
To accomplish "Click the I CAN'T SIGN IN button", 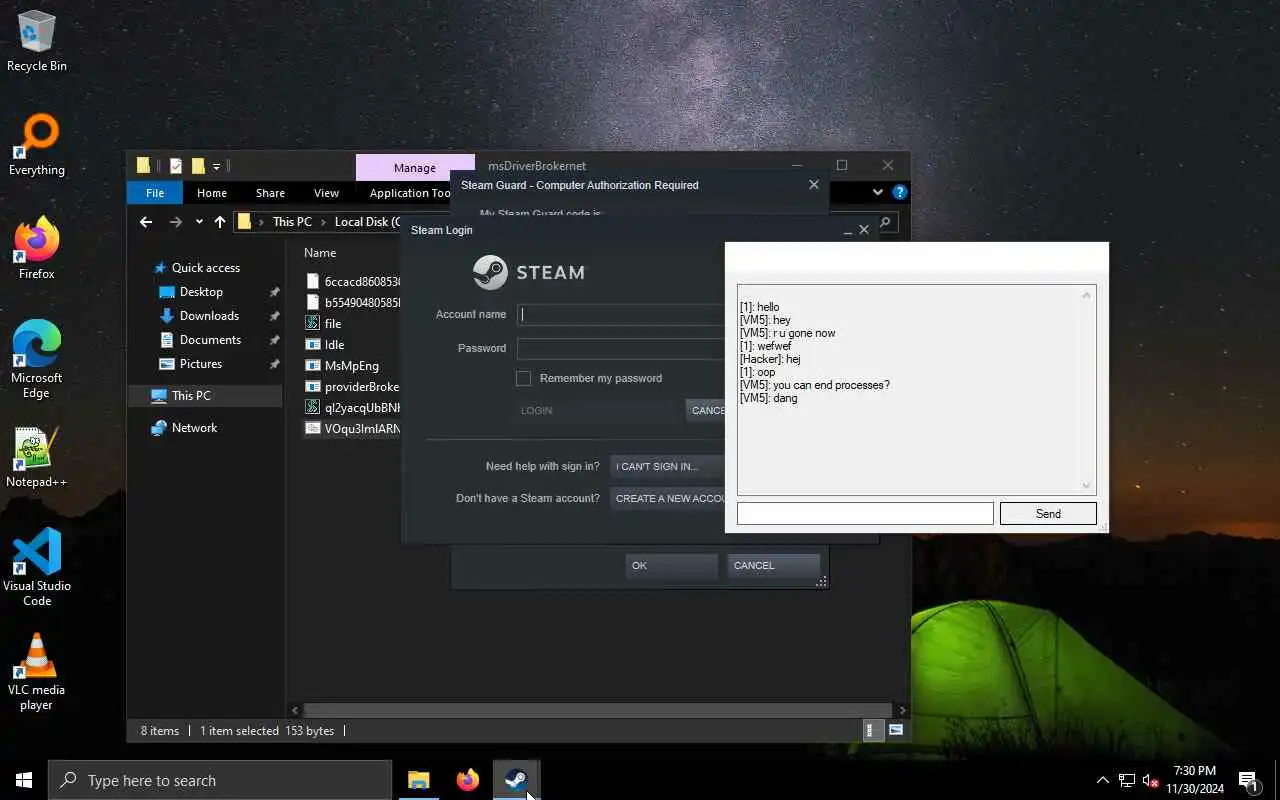I will [x=667, y=466].
